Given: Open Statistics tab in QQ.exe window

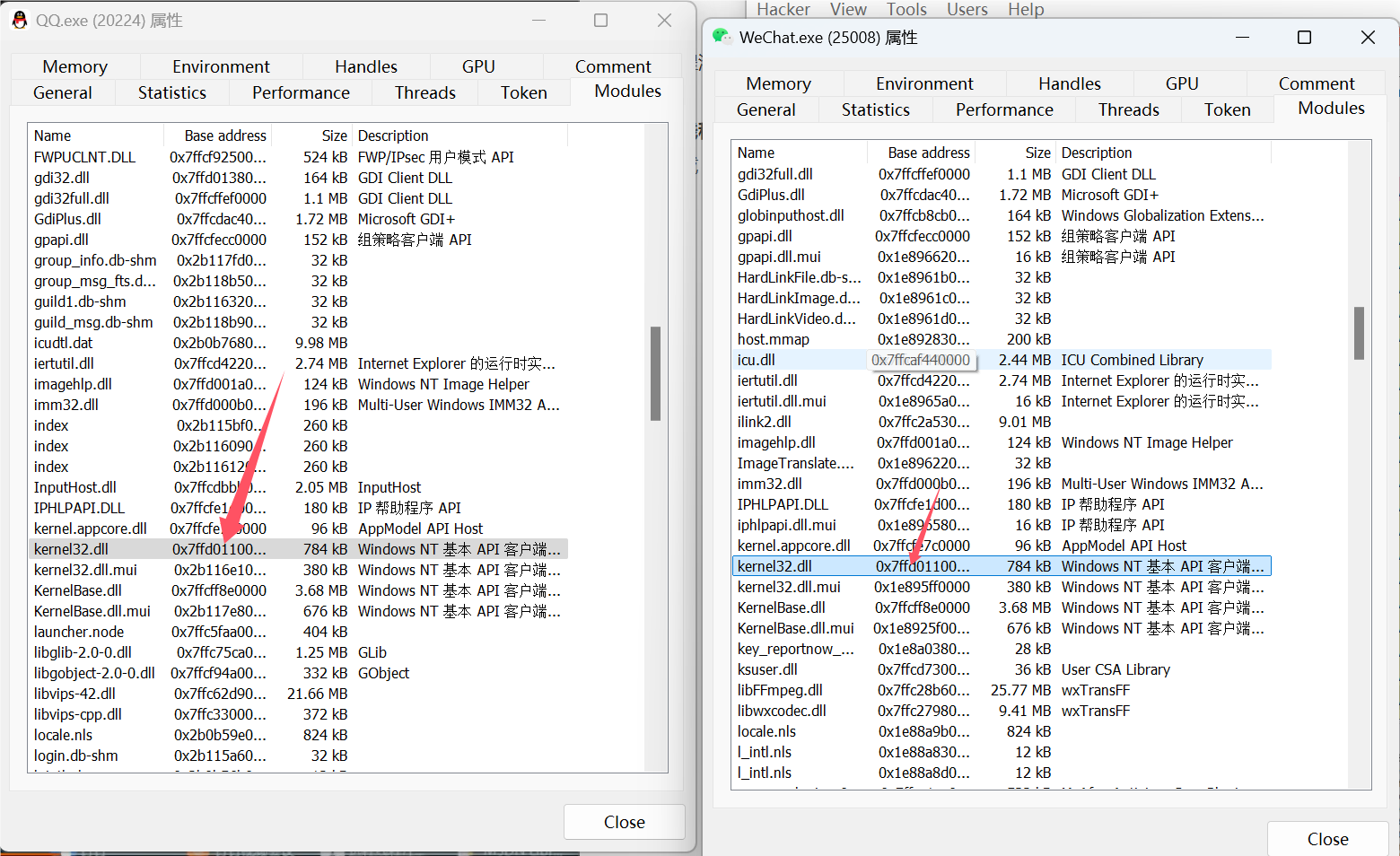Looking at the screenshot, I should (x=172, y=92).
